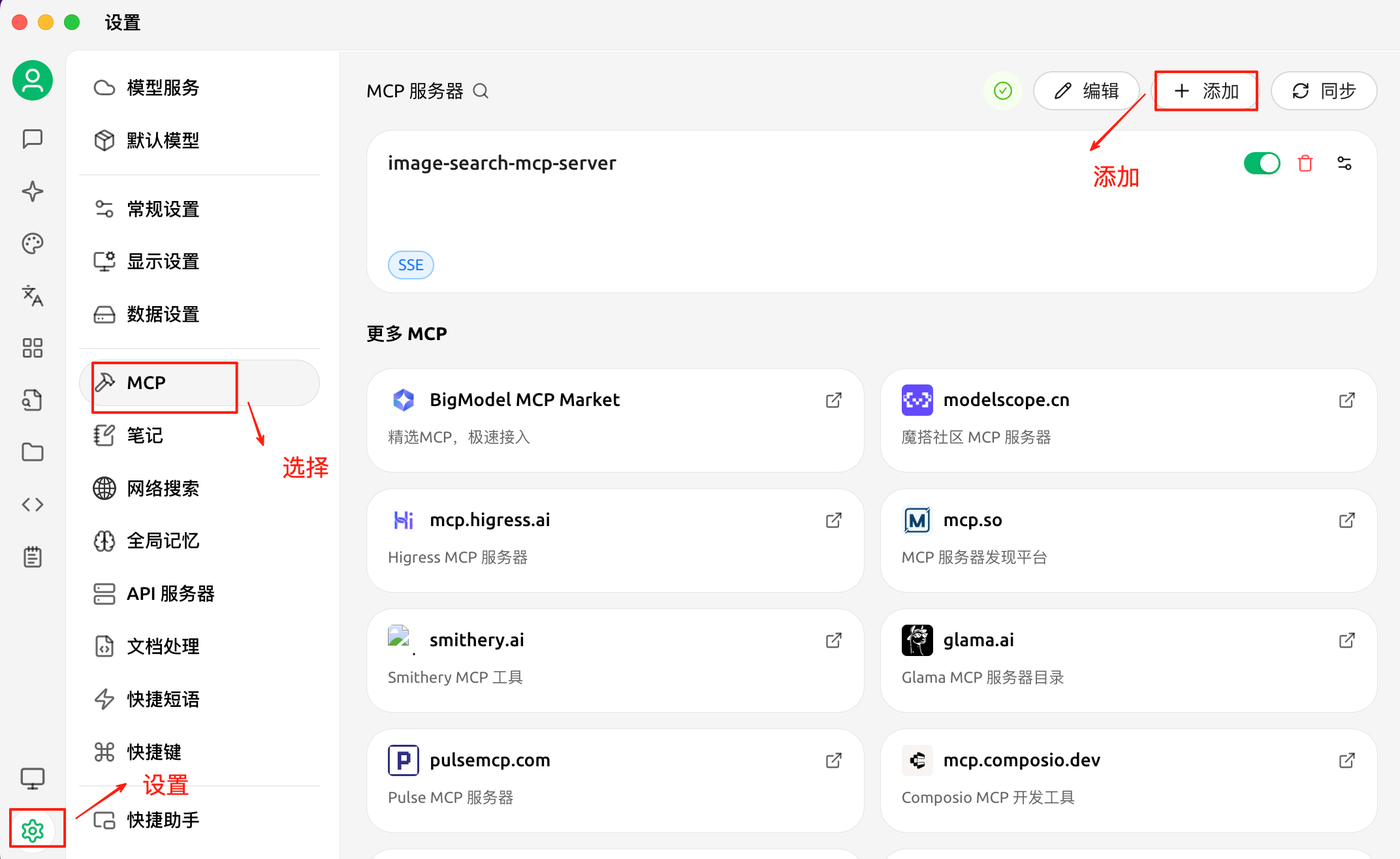Open the knowledge base search-file icon
This screenshot has width=1400, height=859.
click(33, 400)
